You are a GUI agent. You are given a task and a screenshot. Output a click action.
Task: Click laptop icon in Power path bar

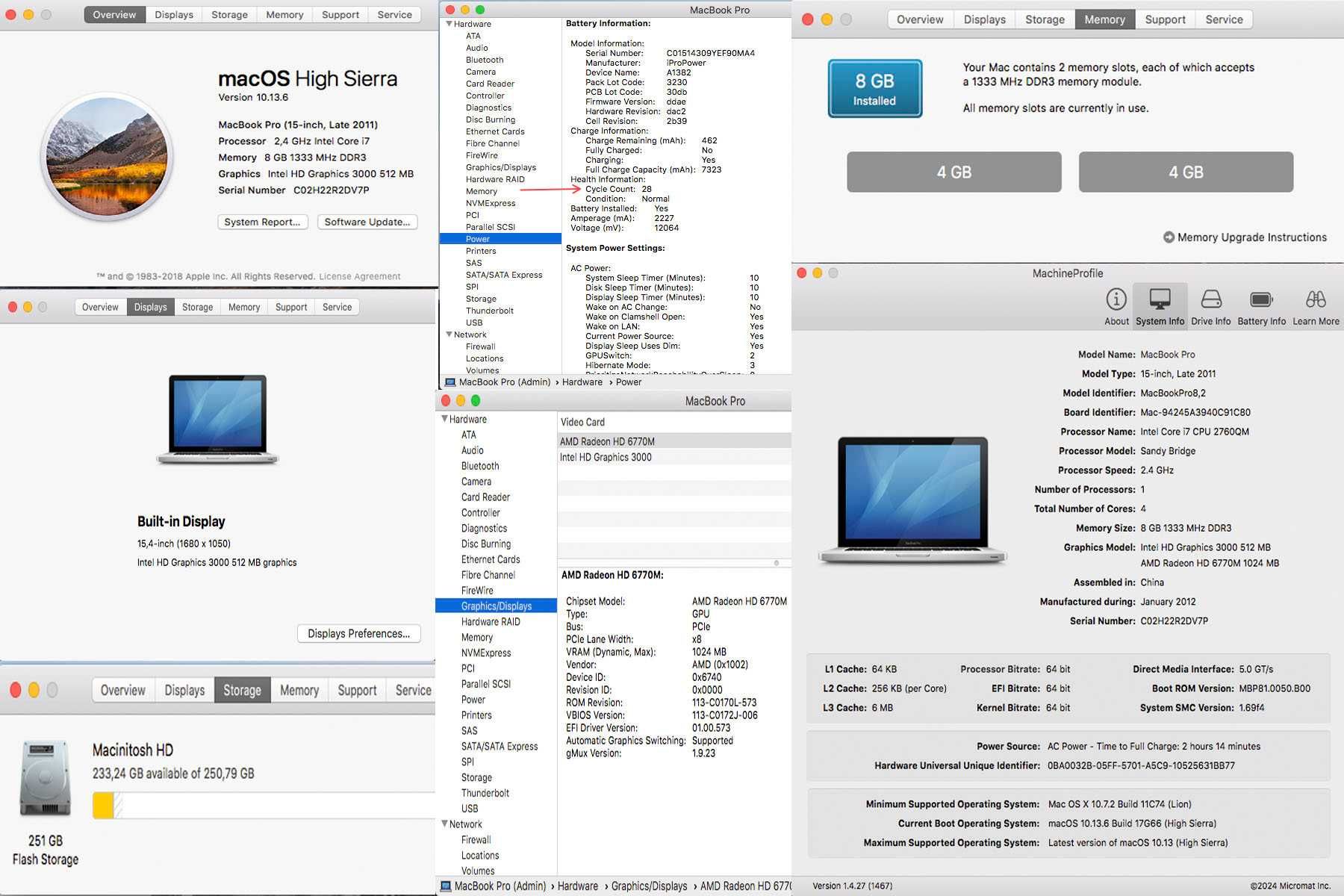[x=449, y=382]
